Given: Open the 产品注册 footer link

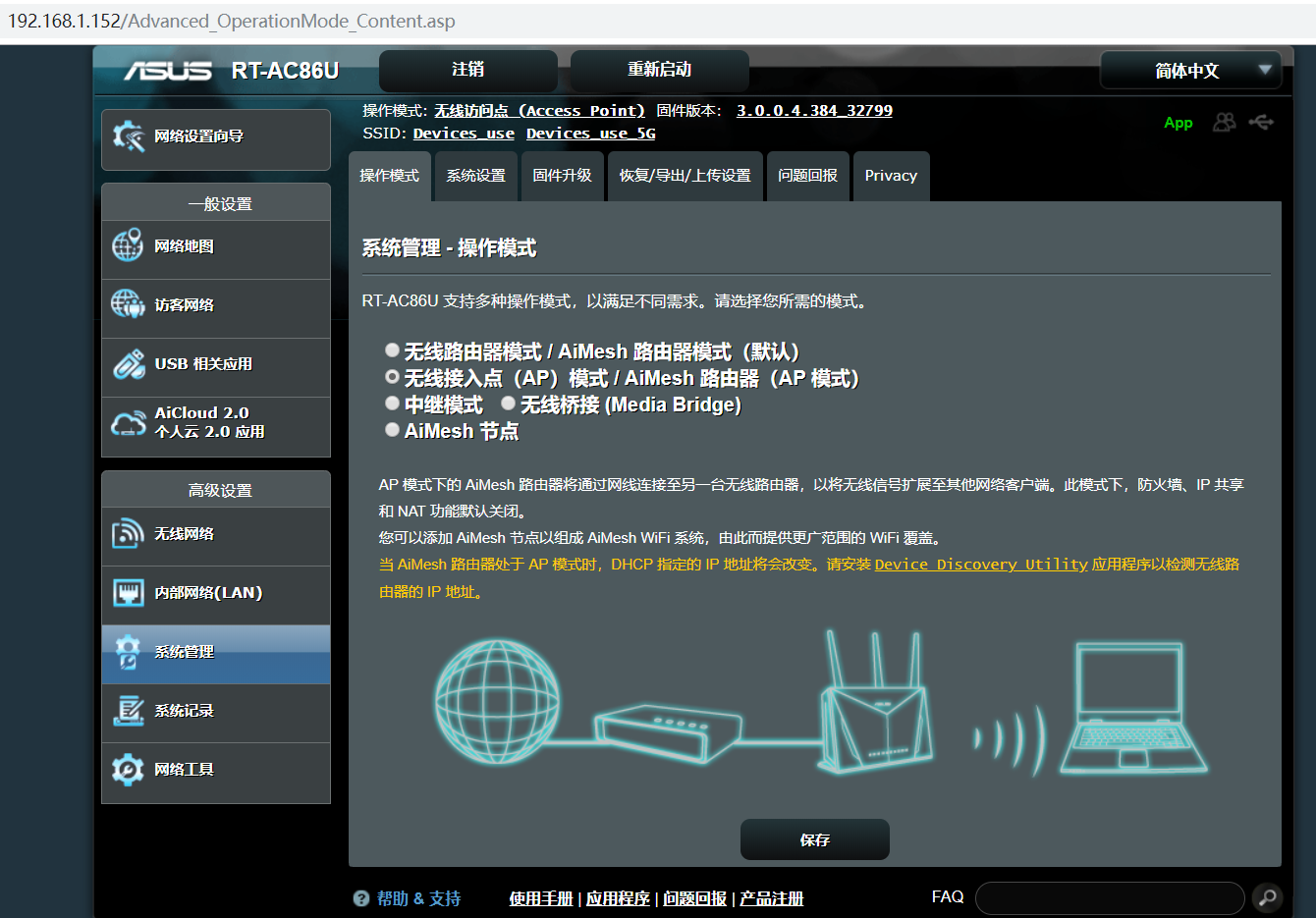Looking at the screenshot, I should click(771, 898).
